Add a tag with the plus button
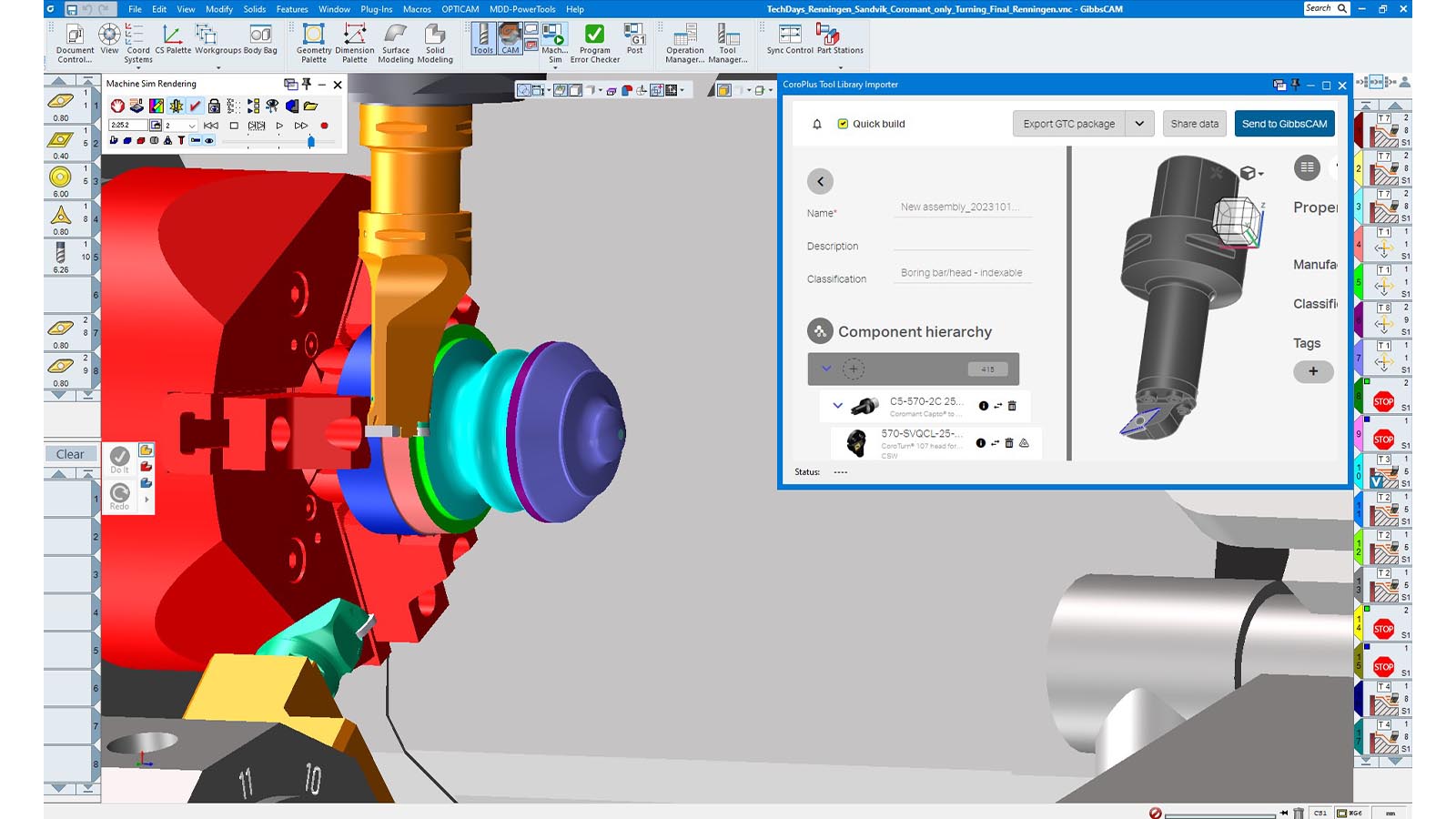This screenshot has width=1456, height=819. point(1313,371)
